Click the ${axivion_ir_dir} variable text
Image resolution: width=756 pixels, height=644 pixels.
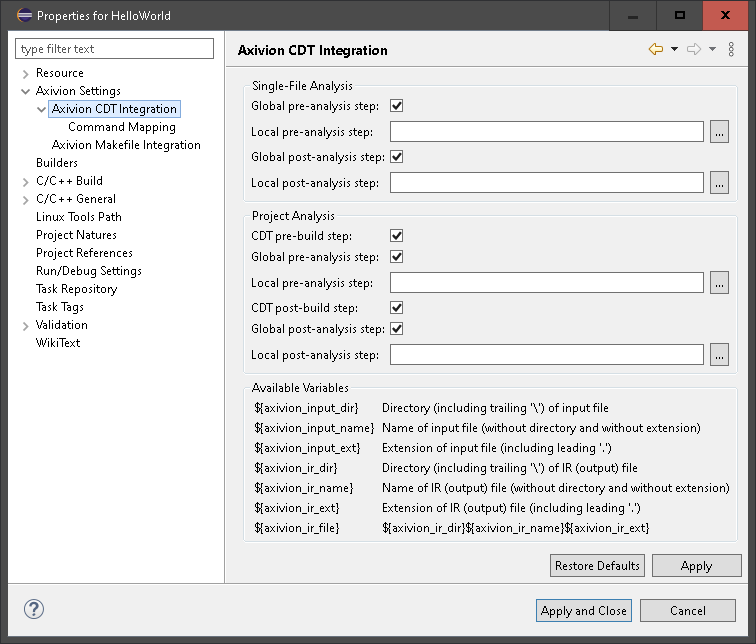coord(296,468)
